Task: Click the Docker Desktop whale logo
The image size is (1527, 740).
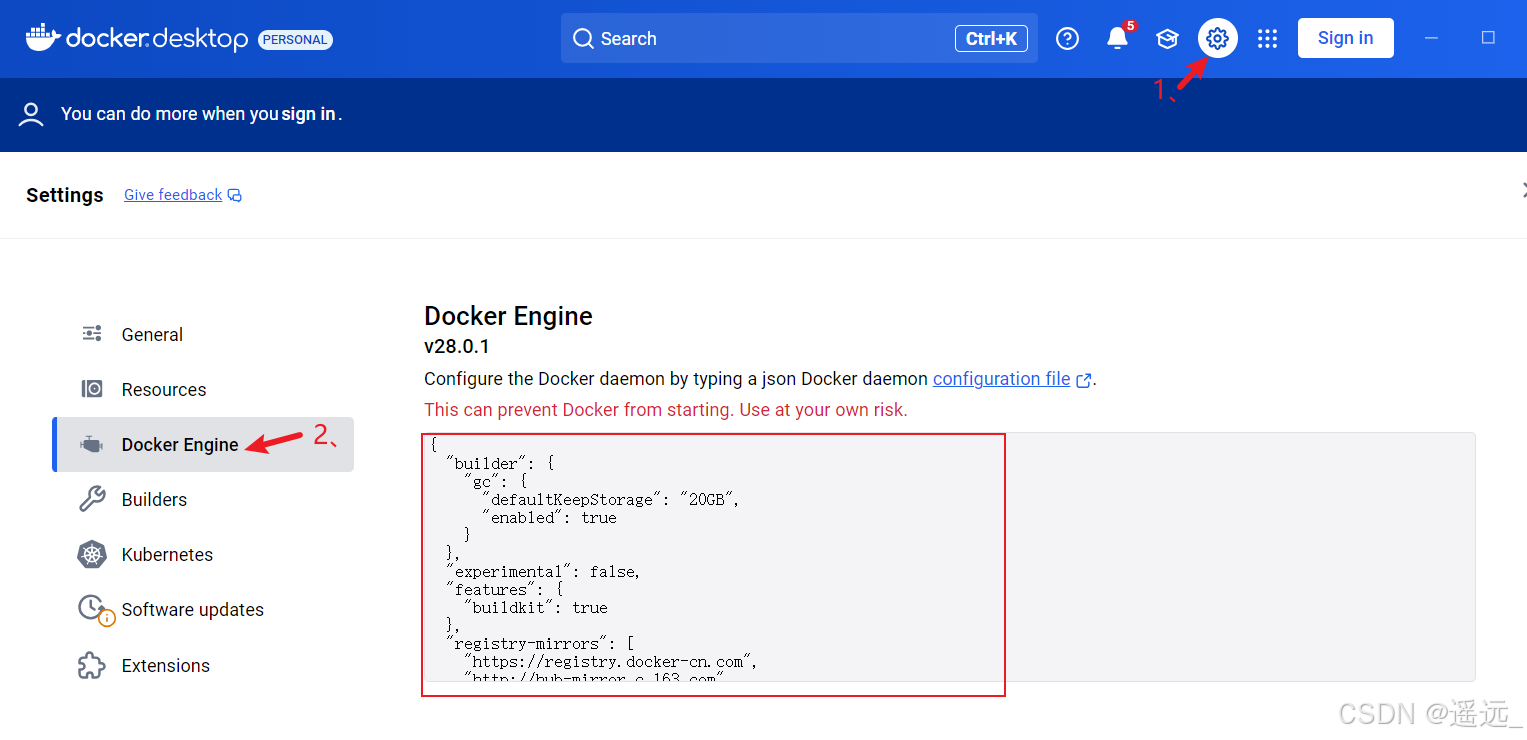Action: [x=43, y=37]
